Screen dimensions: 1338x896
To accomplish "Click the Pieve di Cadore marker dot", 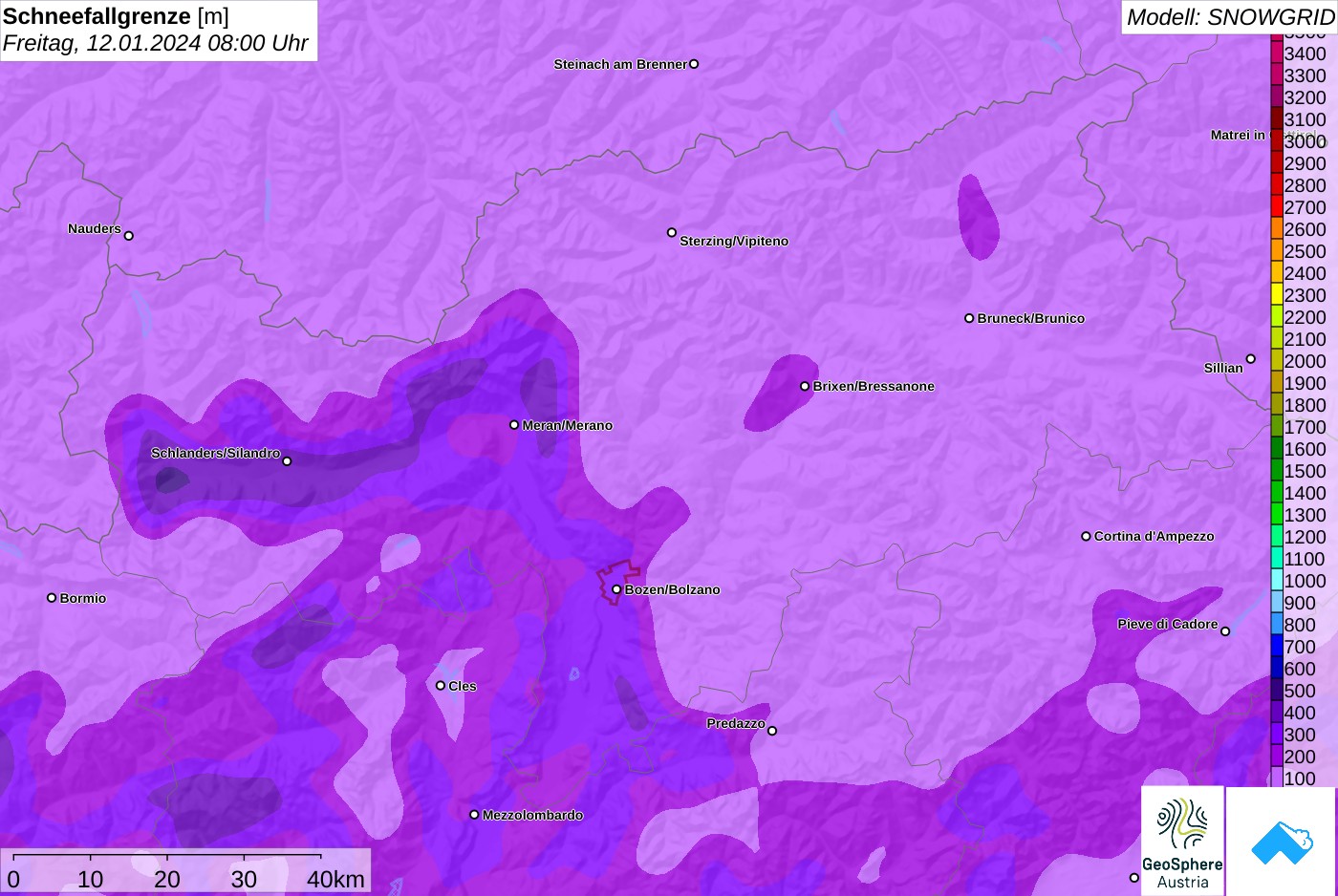I will coord(1225,631).
